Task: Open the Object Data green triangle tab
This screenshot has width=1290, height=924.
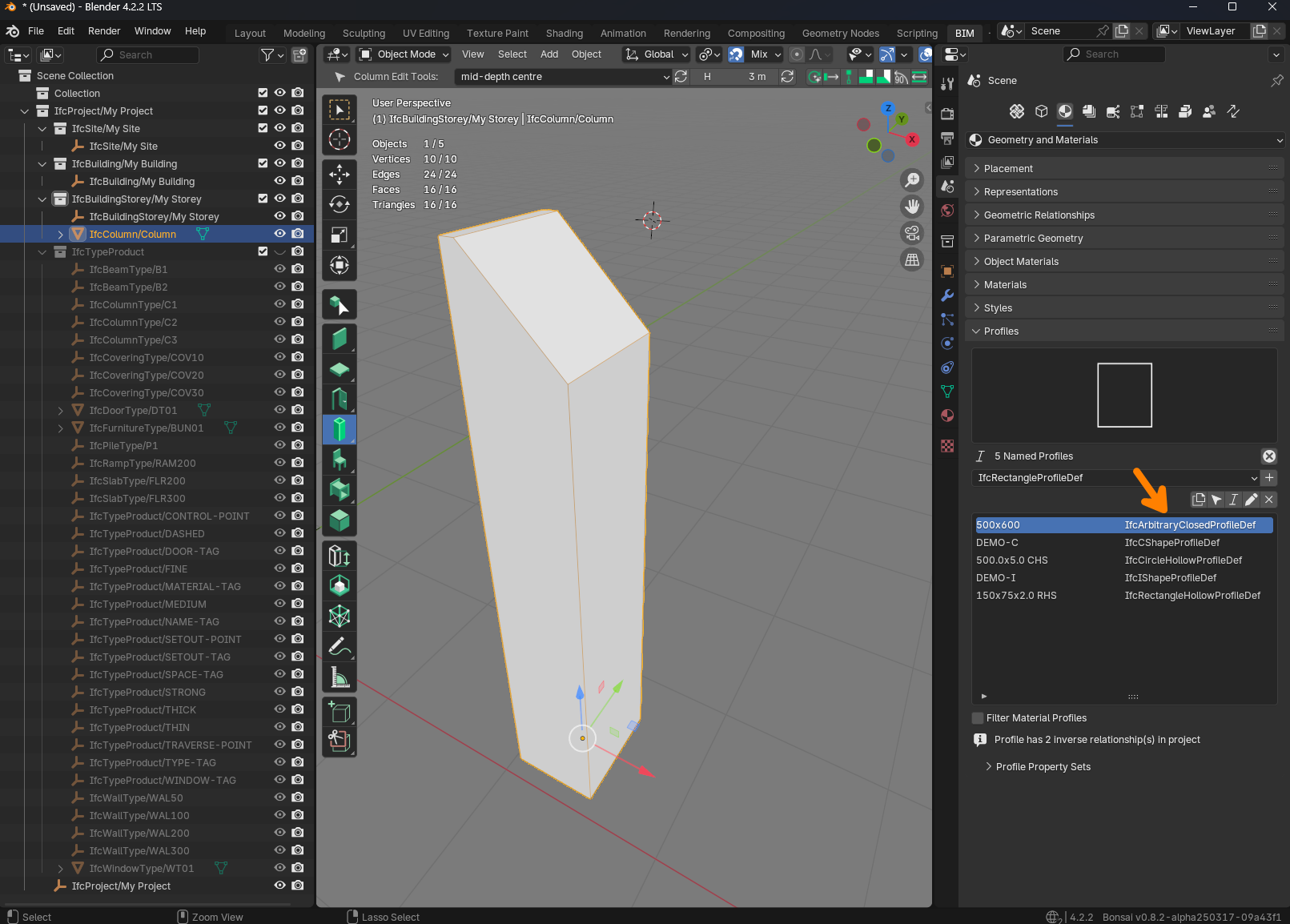Action: tap(947, 392)
